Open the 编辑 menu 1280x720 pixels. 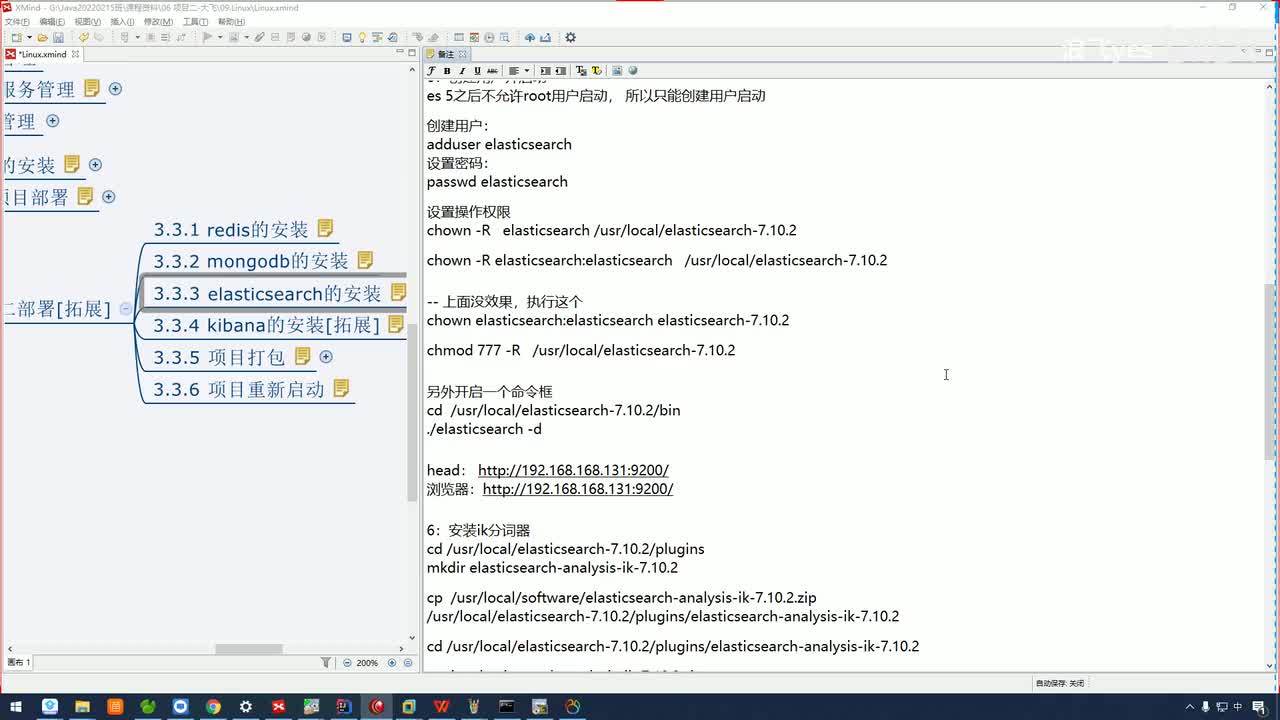click(52, 22)
